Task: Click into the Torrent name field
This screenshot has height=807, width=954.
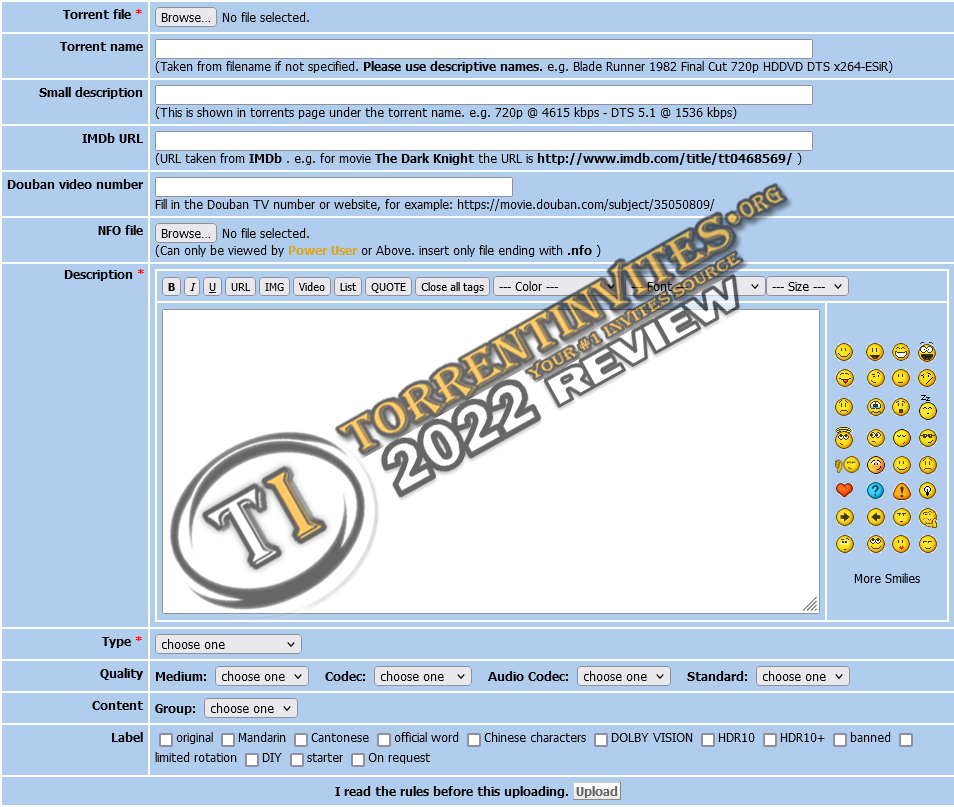Action: [483, 49]
